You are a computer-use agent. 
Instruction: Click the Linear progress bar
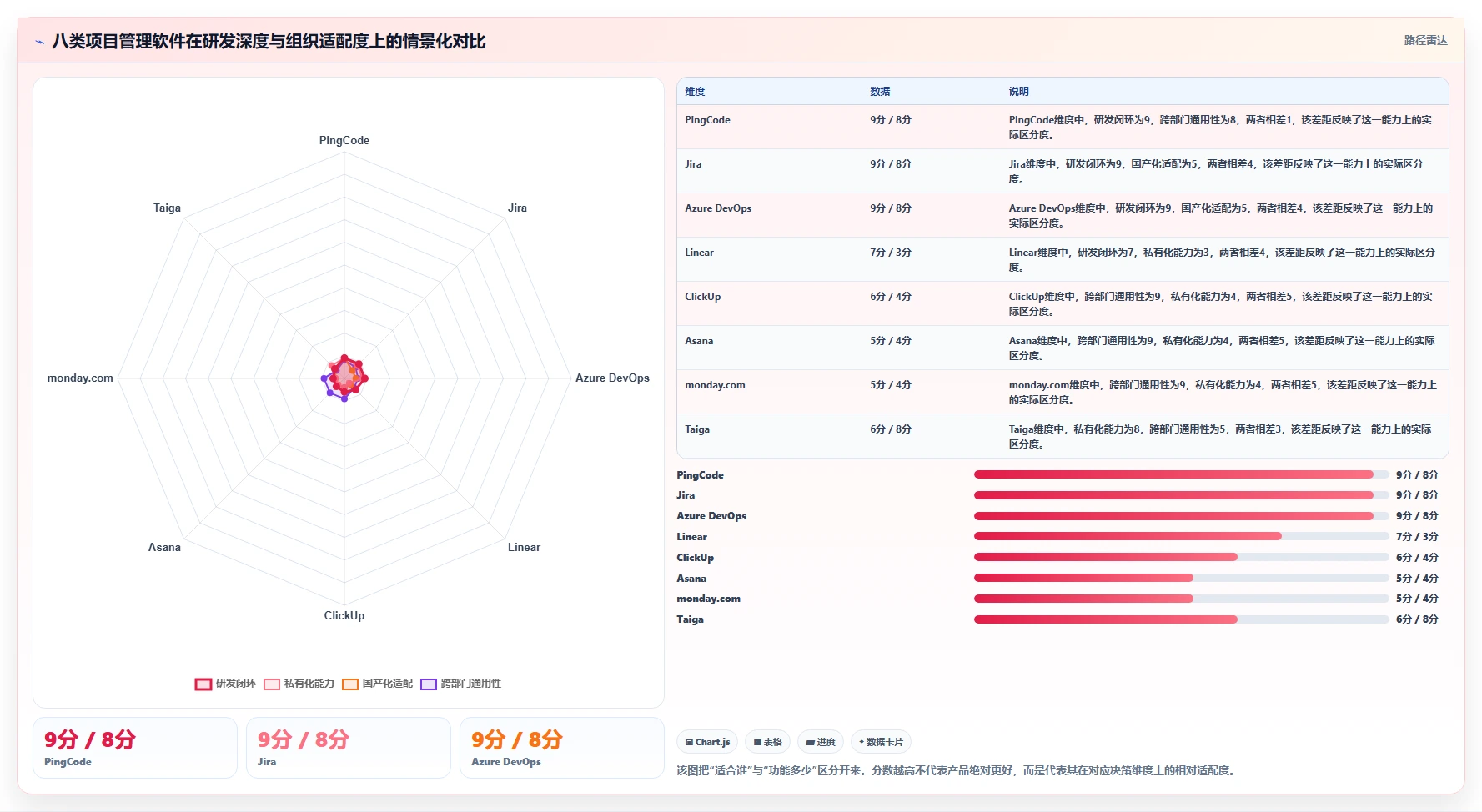(1181, 536)
